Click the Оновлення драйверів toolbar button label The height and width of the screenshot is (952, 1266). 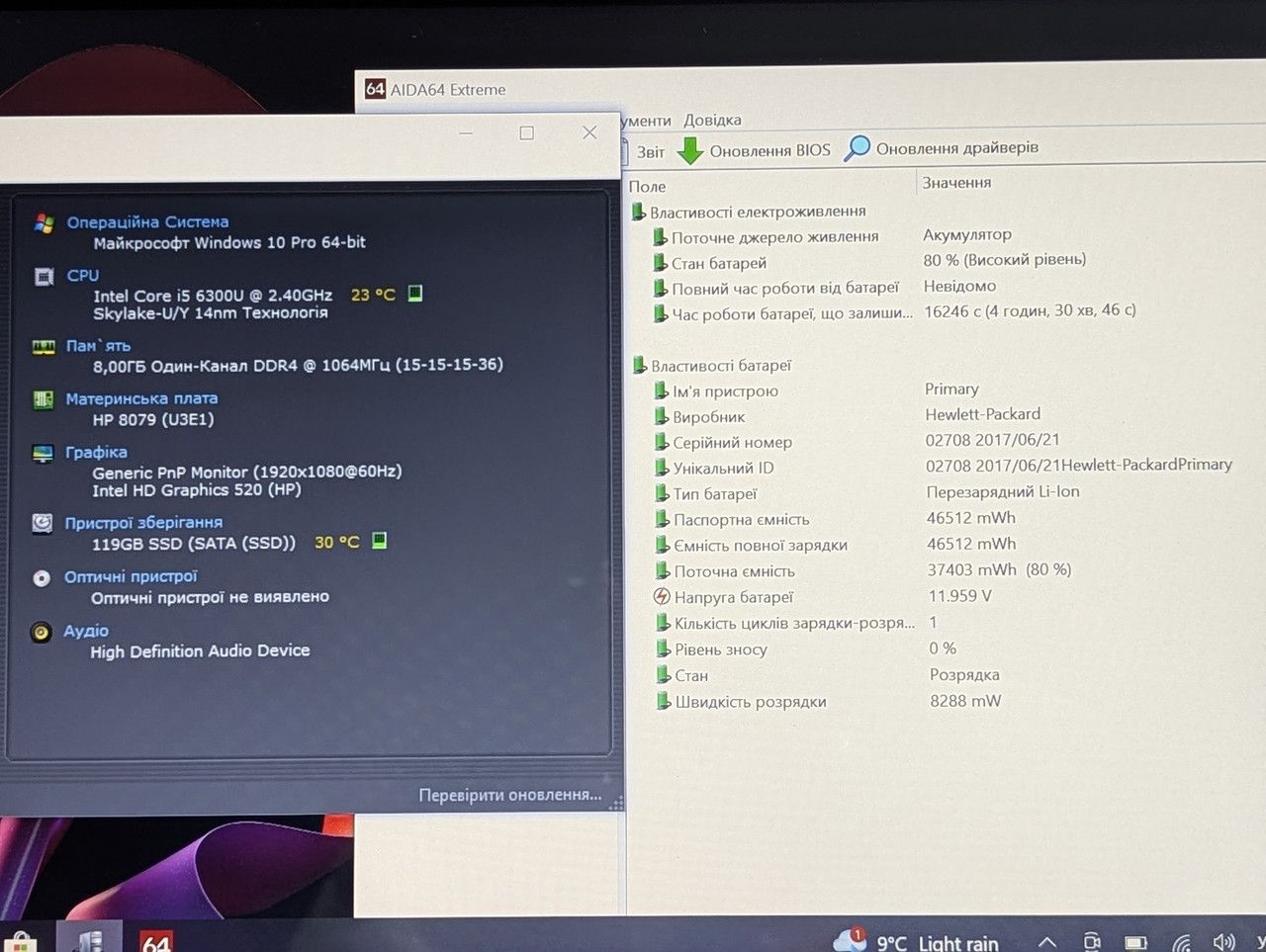click(957, 148)
